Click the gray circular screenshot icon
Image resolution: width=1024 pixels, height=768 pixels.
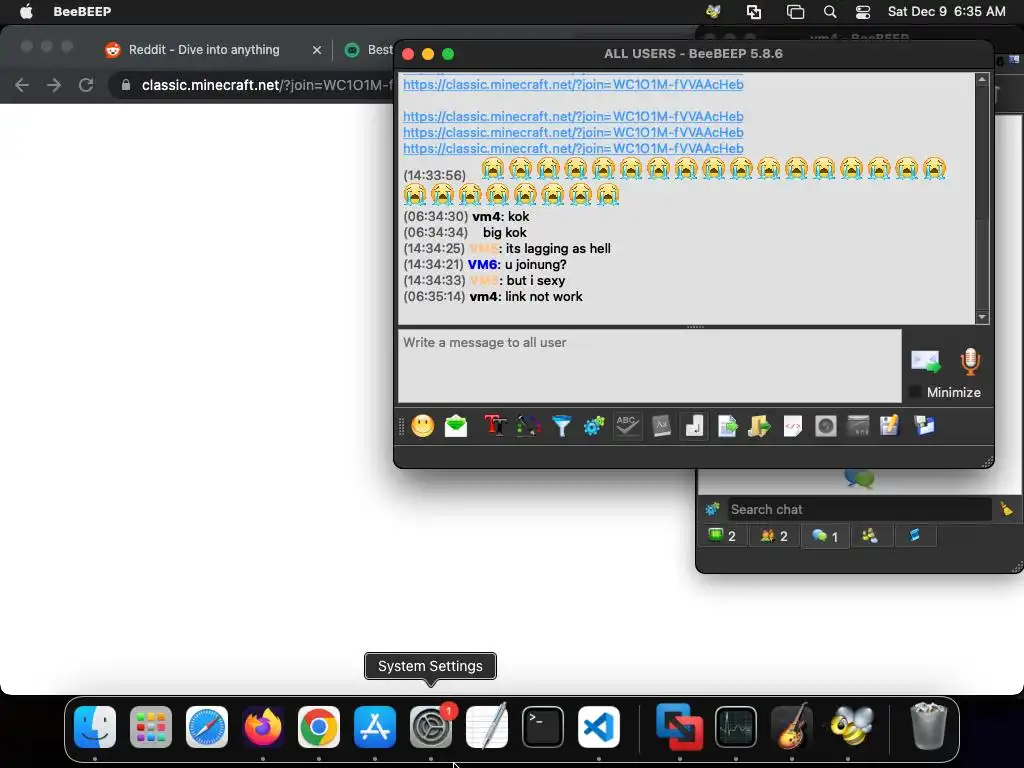point(825,426)
